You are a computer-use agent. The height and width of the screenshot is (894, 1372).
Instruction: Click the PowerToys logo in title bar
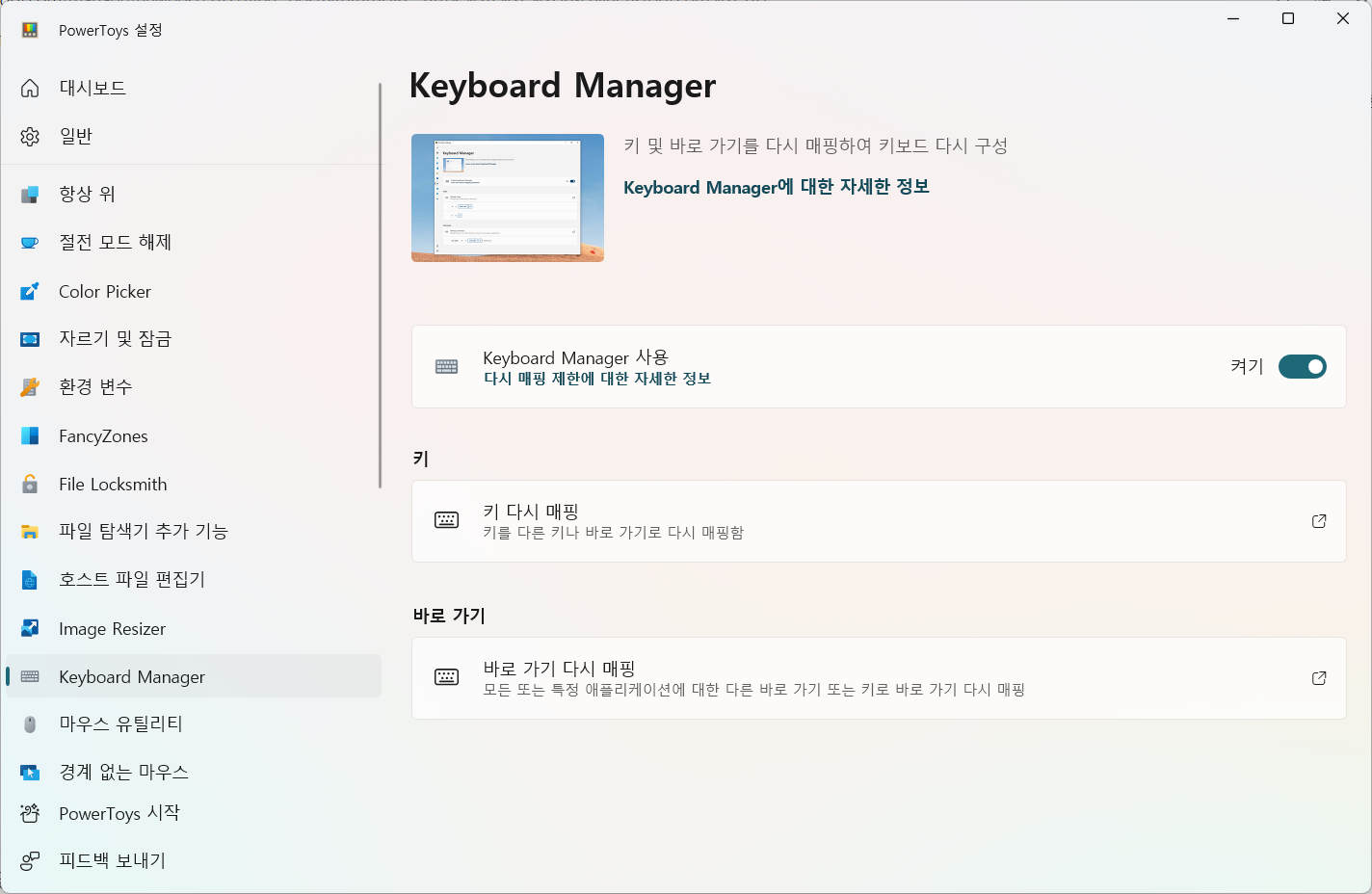click(x=30, y=30)
